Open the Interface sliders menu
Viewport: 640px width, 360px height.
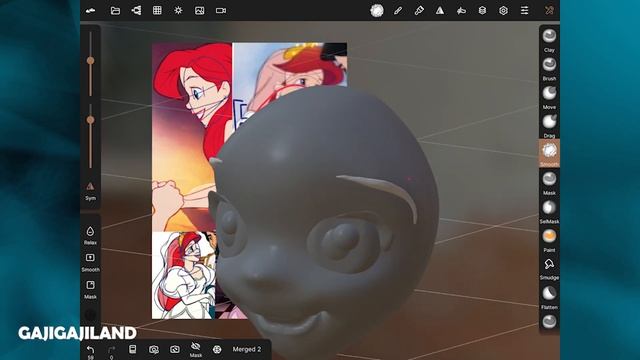tap(524, 11)
